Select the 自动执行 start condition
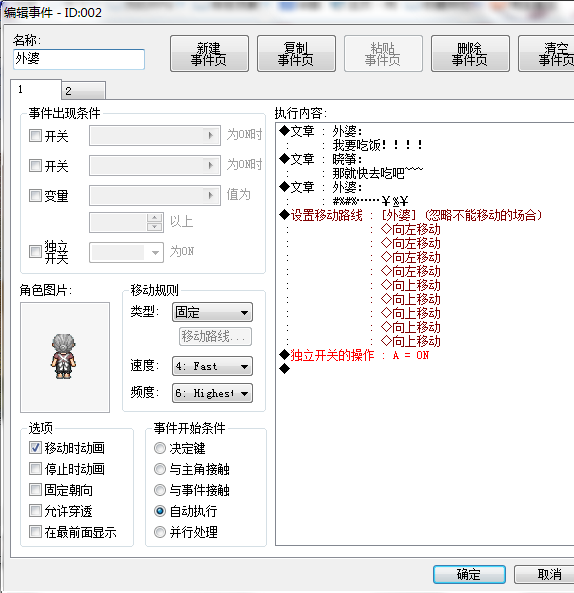 [160, 511]
